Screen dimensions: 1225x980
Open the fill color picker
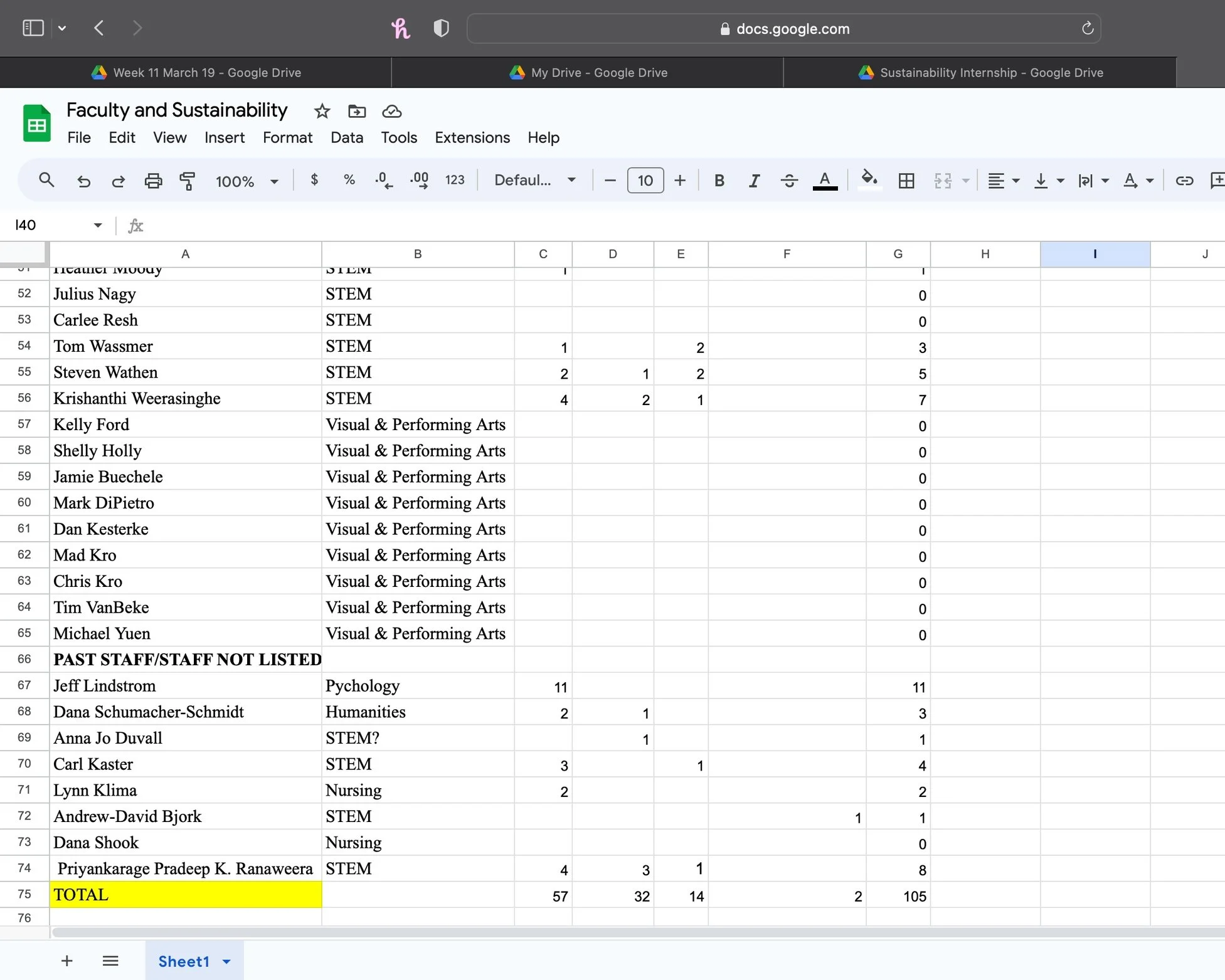coord(869,179)
